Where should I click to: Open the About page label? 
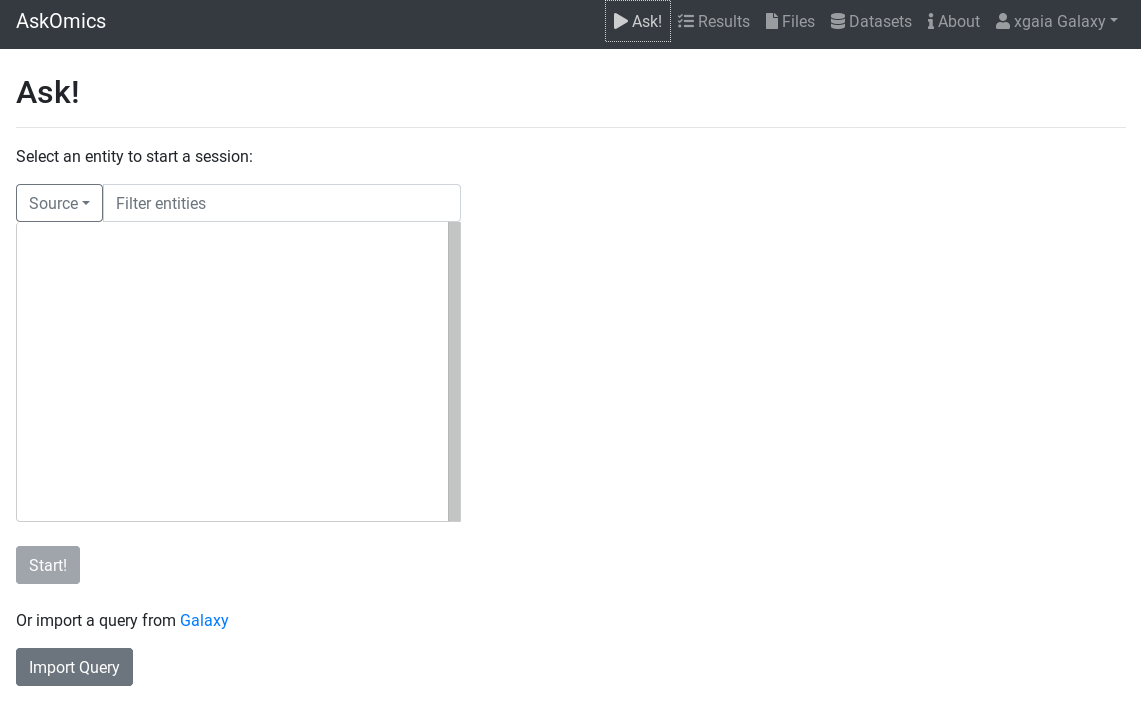click(x=959, y=22)
